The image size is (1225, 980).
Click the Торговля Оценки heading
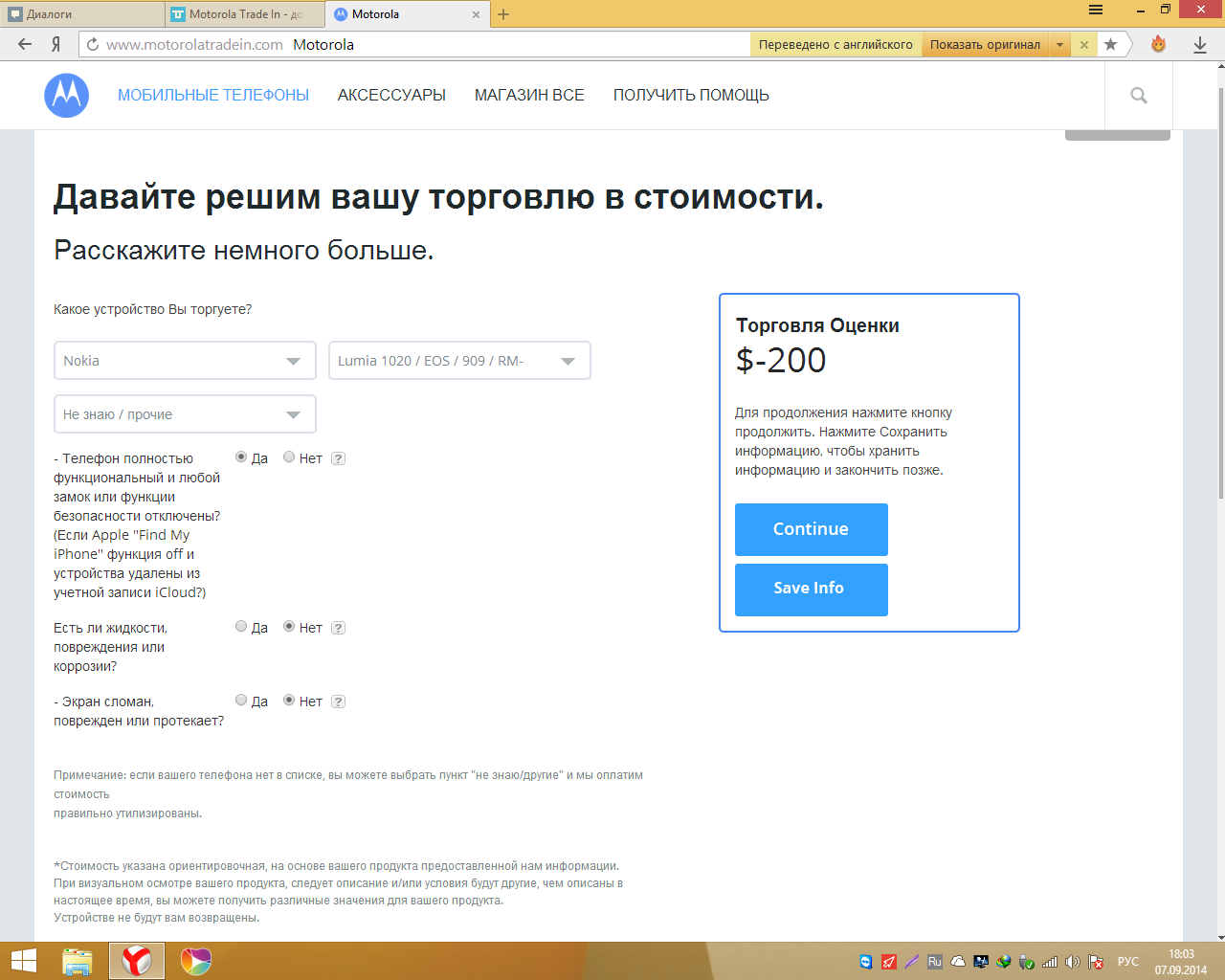[x=818, y=325]
